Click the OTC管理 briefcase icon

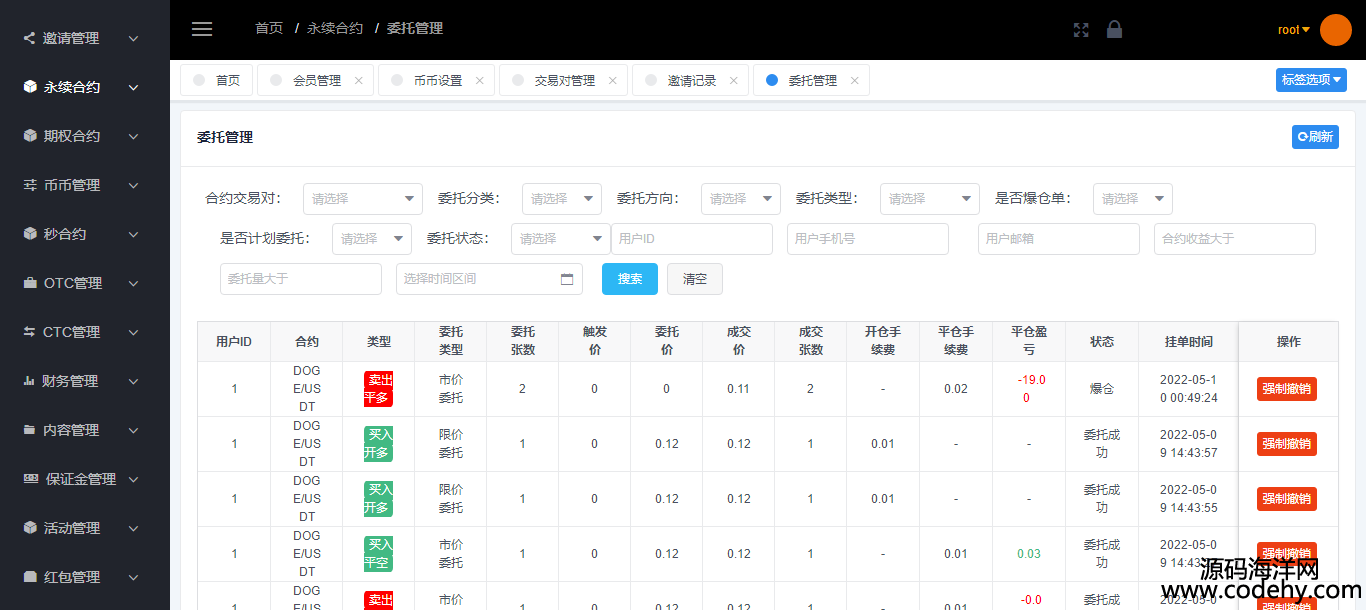[x=30, y=283]
